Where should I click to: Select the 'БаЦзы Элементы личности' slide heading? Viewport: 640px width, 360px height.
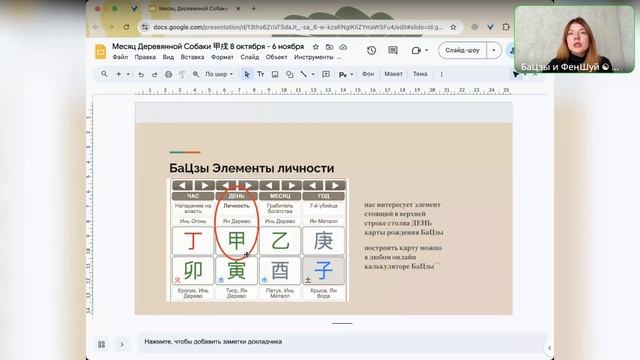252,168
